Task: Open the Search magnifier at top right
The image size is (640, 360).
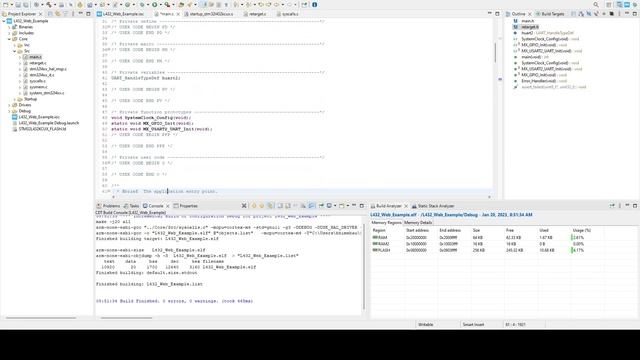Action: coord(596,4)
